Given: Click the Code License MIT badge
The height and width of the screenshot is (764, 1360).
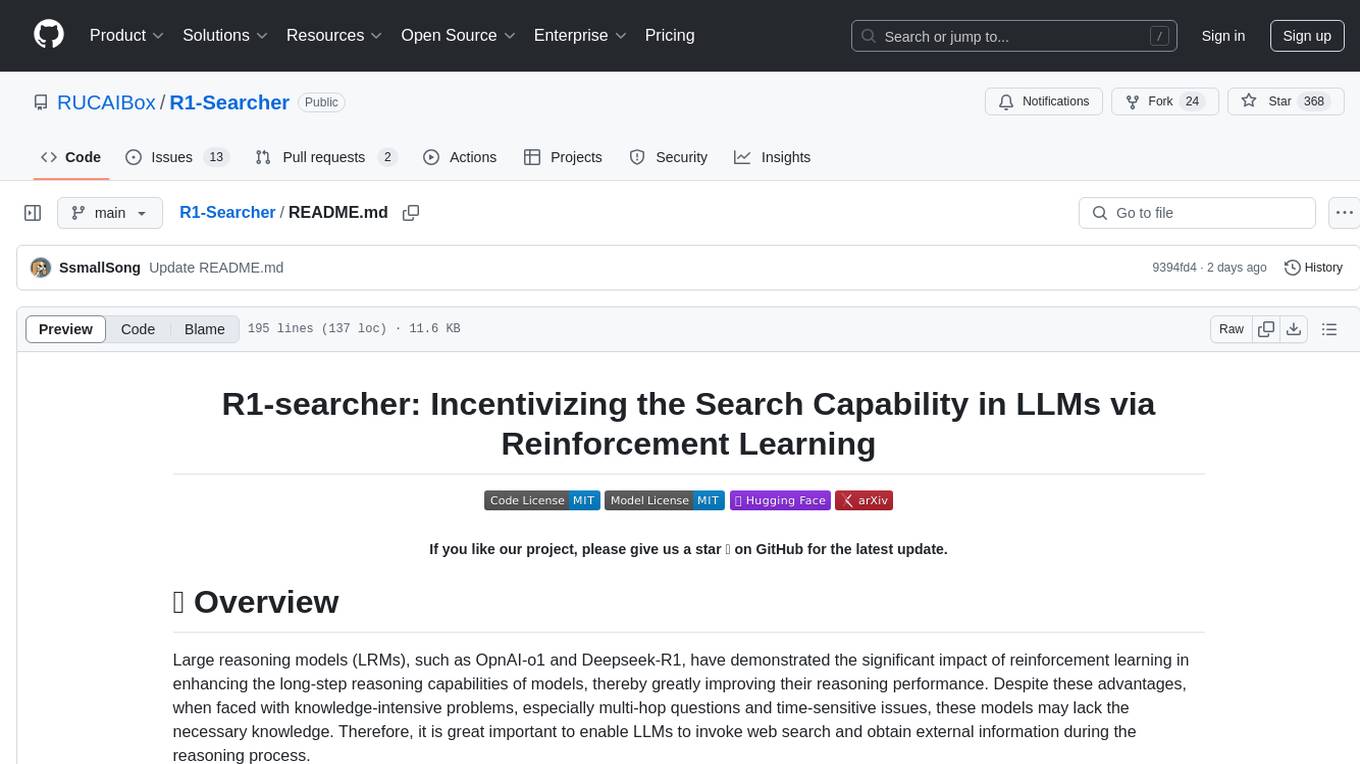Looking at the screenshot, I should click(x=542, y=500).
